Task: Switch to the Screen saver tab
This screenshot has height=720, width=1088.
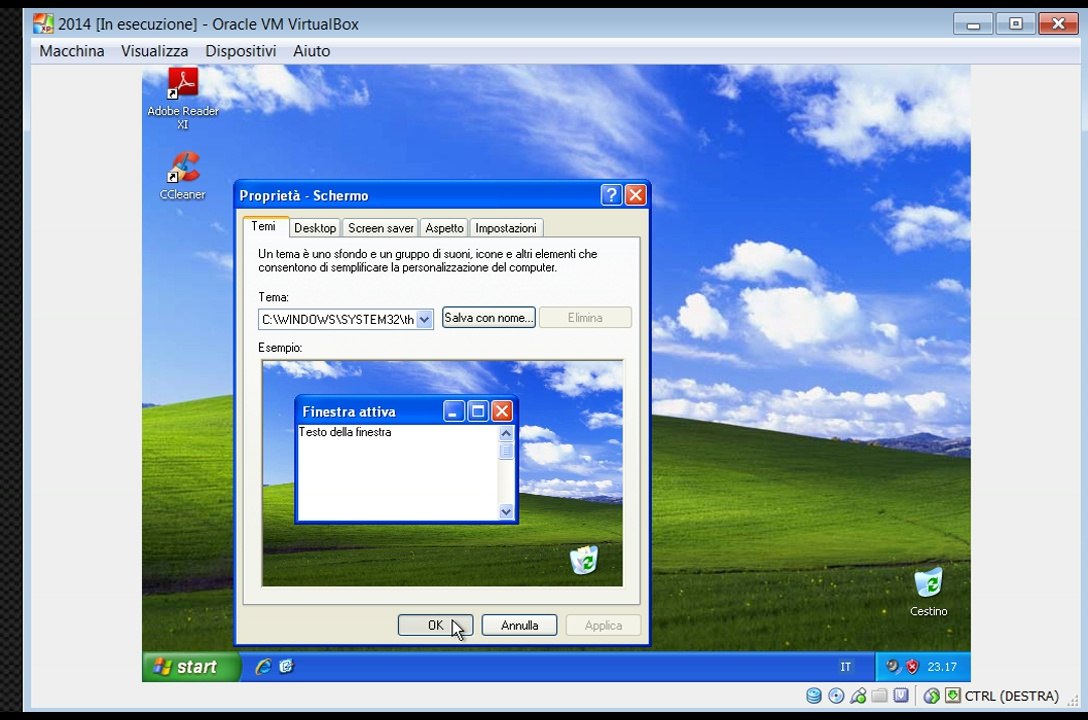Action: (381, 228)
